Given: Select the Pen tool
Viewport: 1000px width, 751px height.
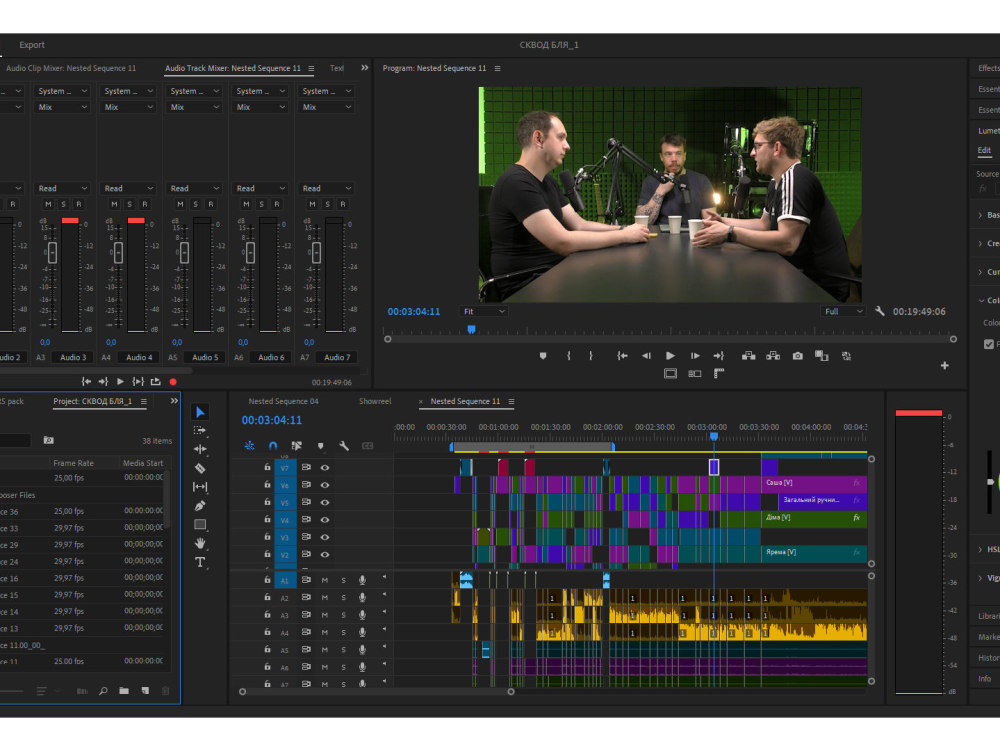Looking at the screenshot, I should tap(200, 506).
